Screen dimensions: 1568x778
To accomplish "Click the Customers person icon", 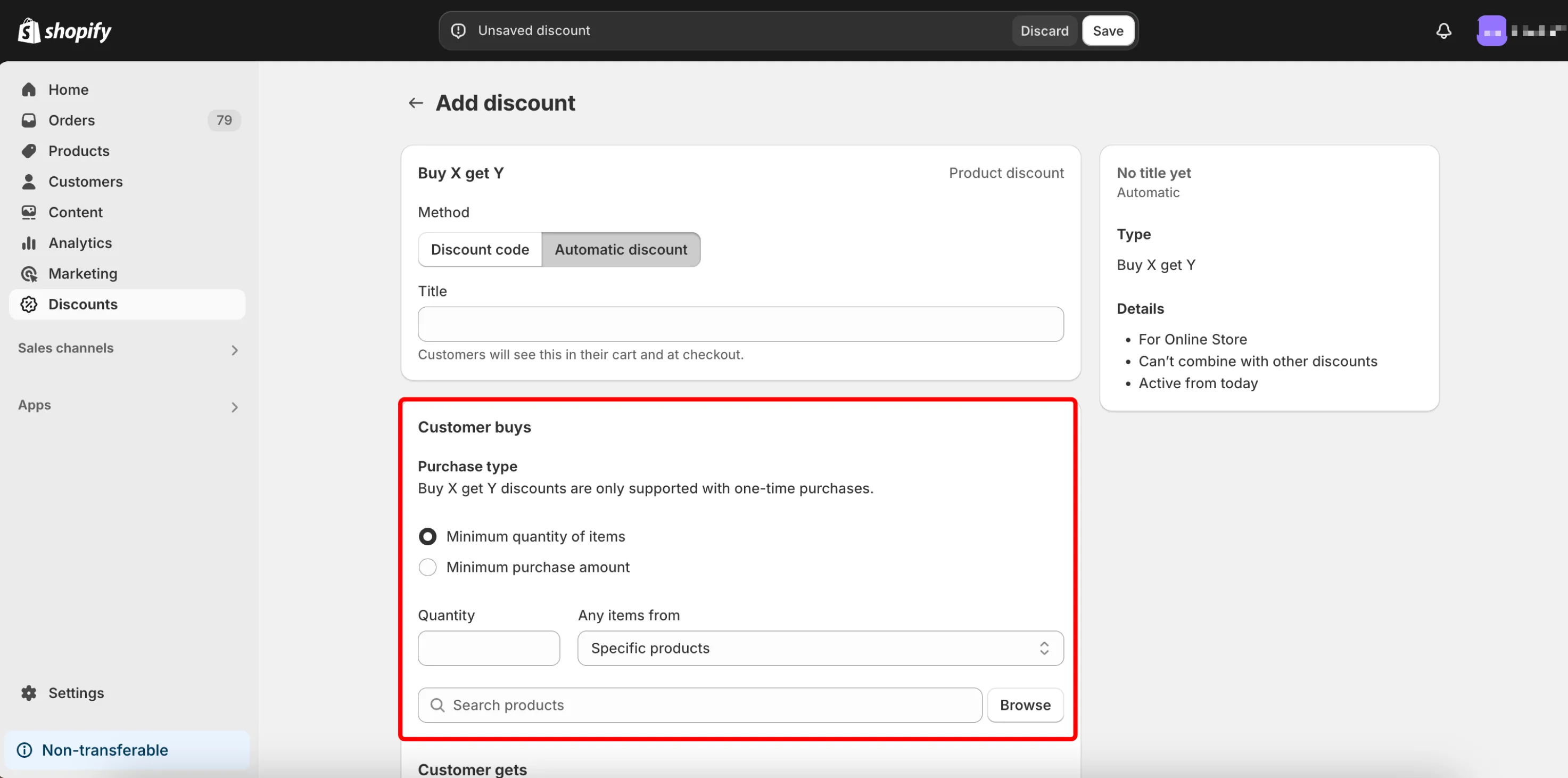I will click(29, 182).
